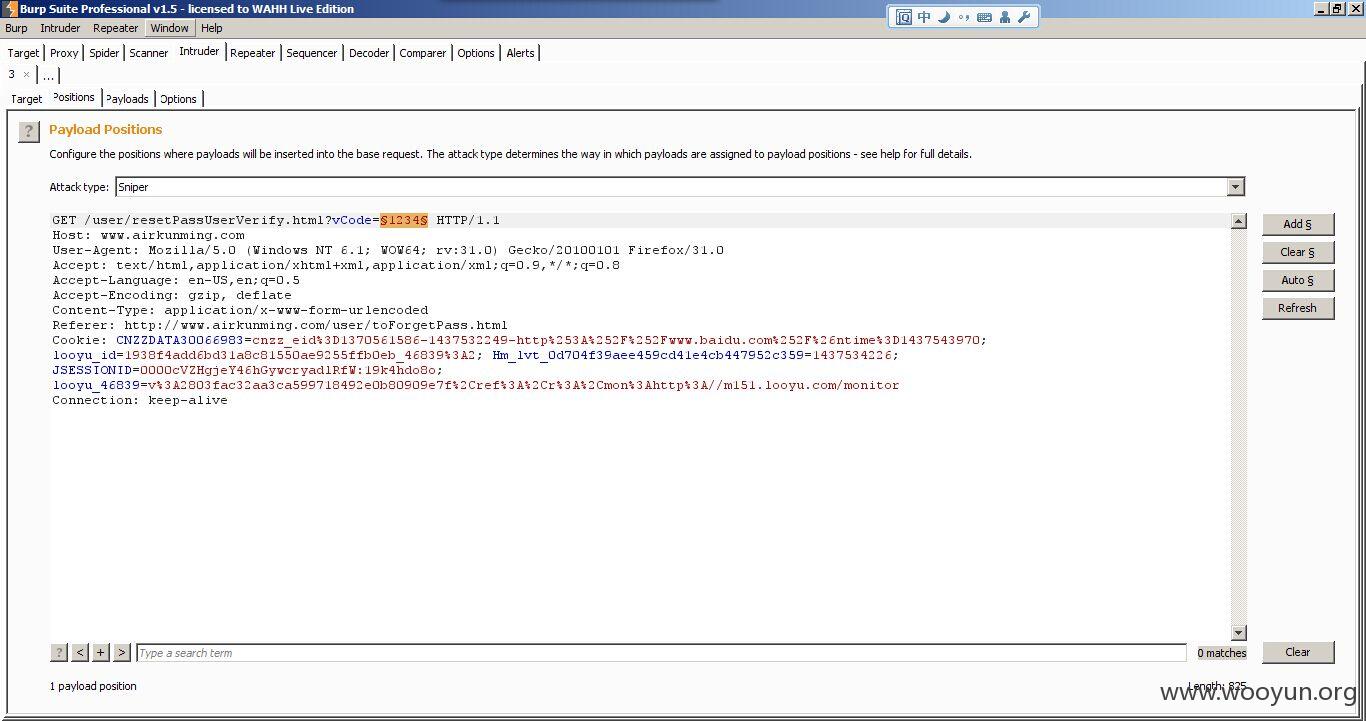Screen dimensions: 1366x721
Task: Click the Clear § button
Action: (x=1298, y=252)
